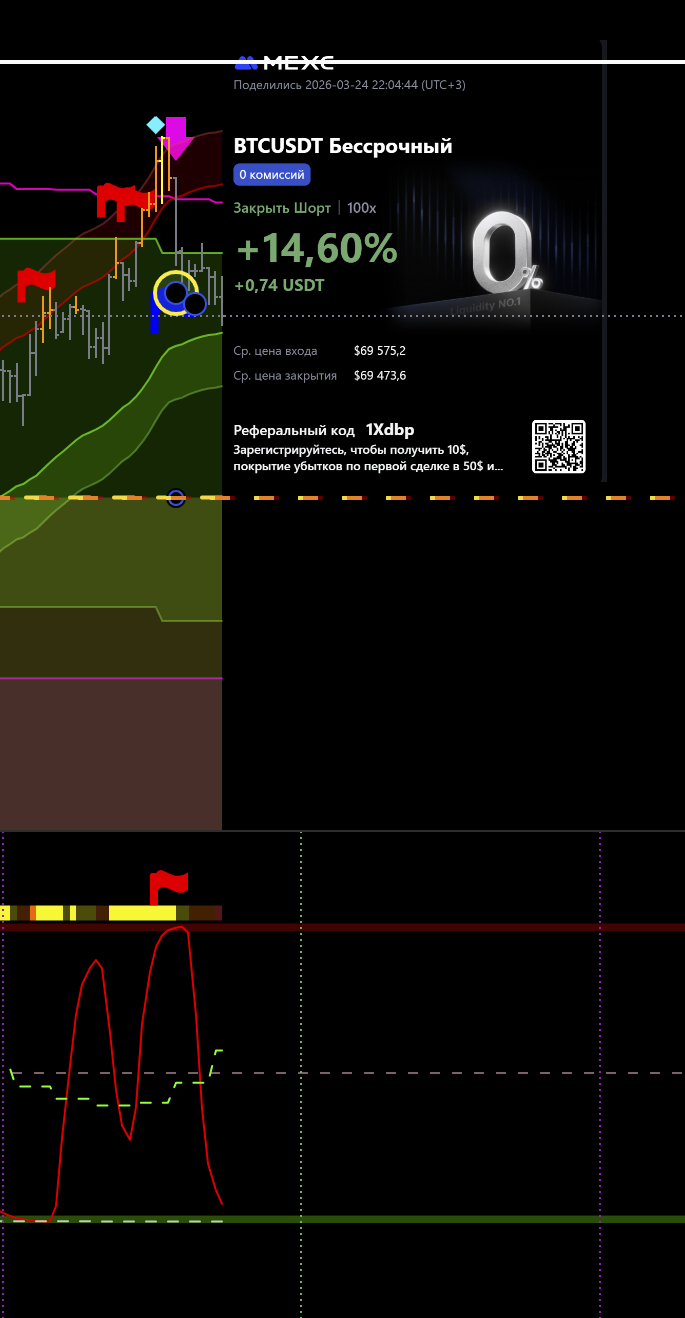Click the MEXC logo at the top

[x=284, y=63]
